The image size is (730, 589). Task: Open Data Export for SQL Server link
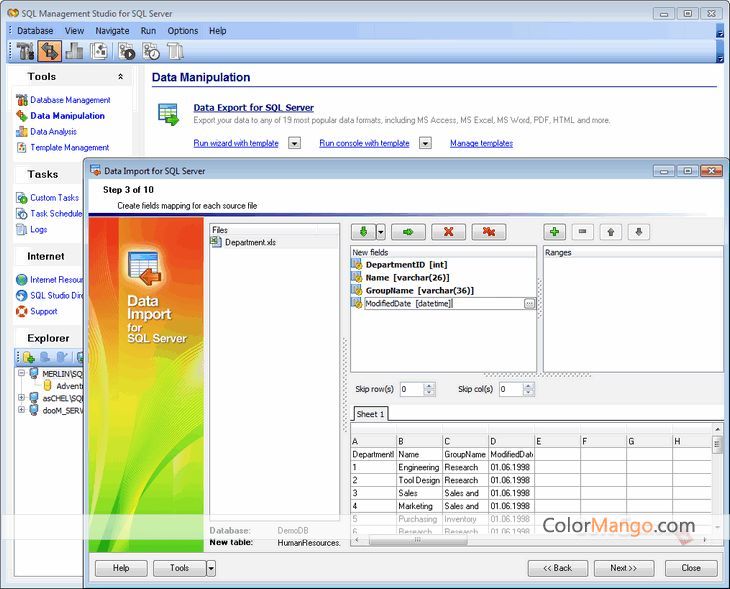254,108
